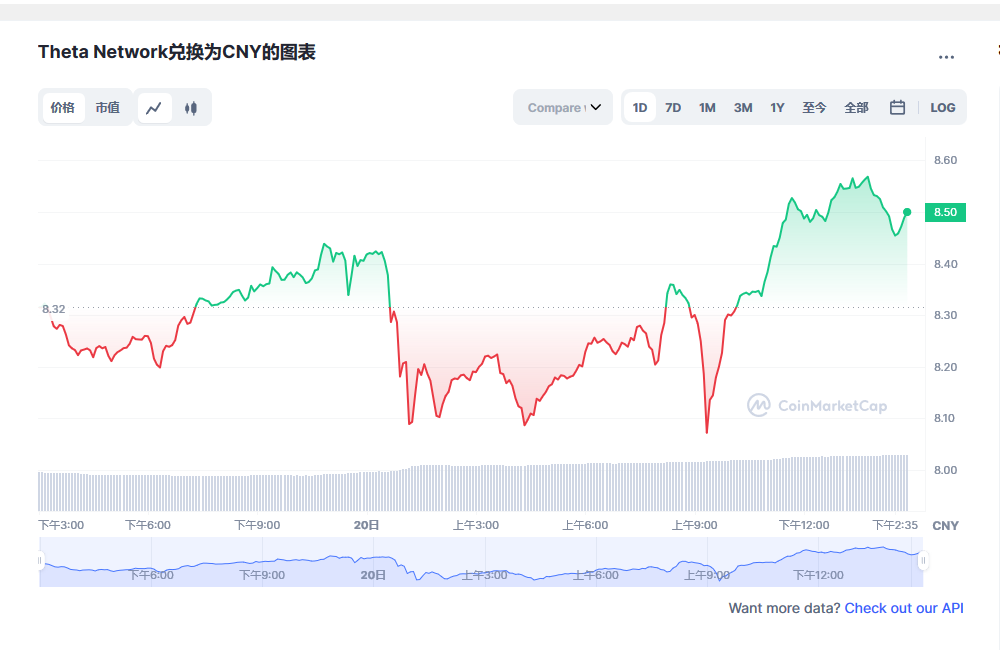The image size is (1000, 650).
Task: Click the 'Theta Network兑换为CNY的图表' heading
Action: click(x=177, y=52)
